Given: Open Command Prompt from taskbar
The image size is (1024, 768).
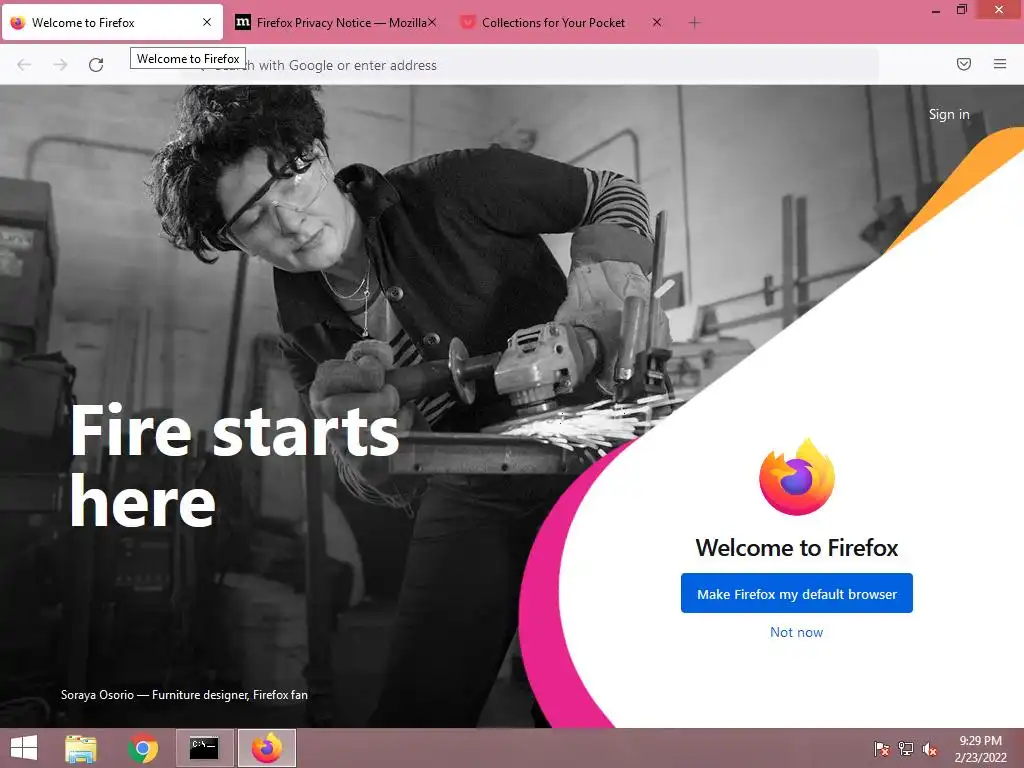Looking at the screenshot, I should click(x=204, y=748).
